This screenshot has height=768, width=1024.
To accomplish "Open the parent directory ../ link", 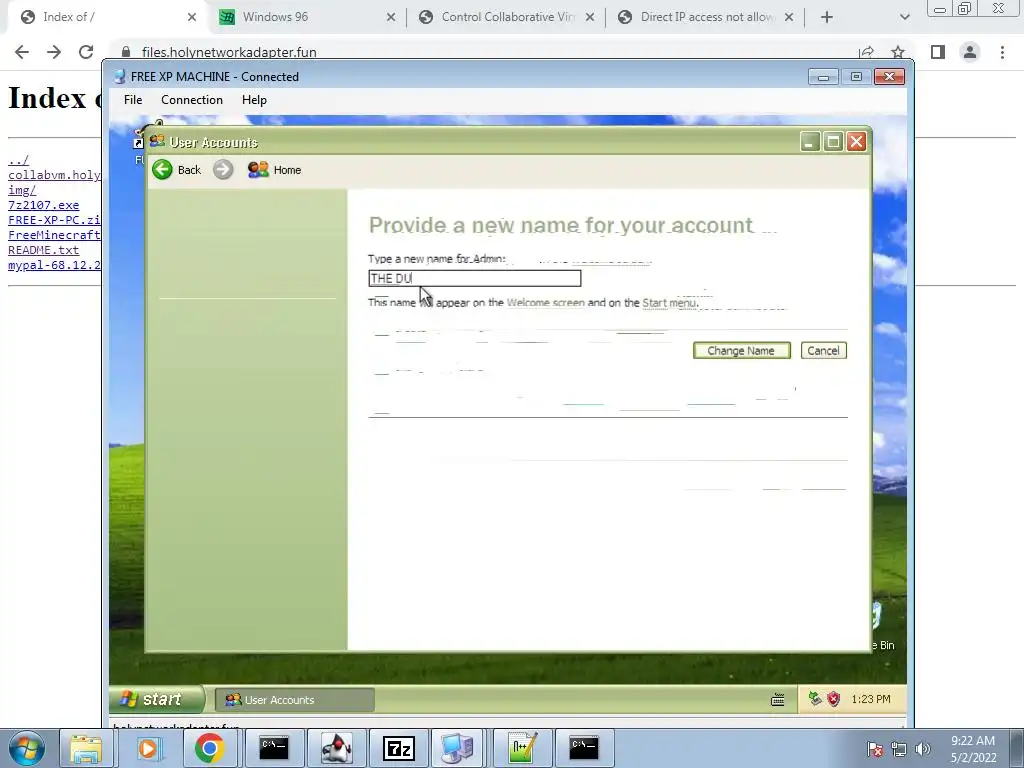I will (x=18, y=160).
